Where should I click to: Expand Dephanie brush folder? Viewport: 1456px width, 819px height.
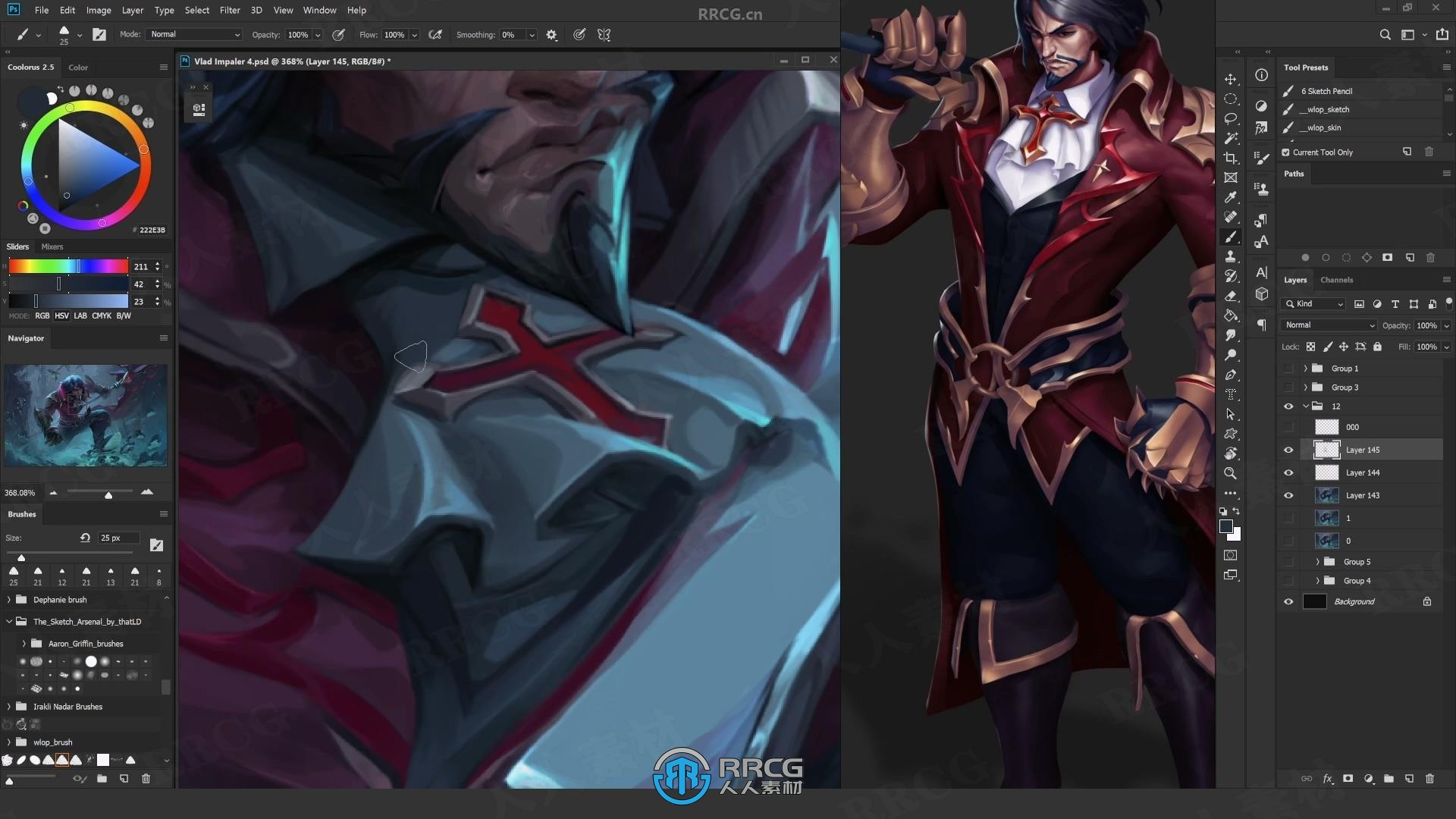(x=9, y=600)
